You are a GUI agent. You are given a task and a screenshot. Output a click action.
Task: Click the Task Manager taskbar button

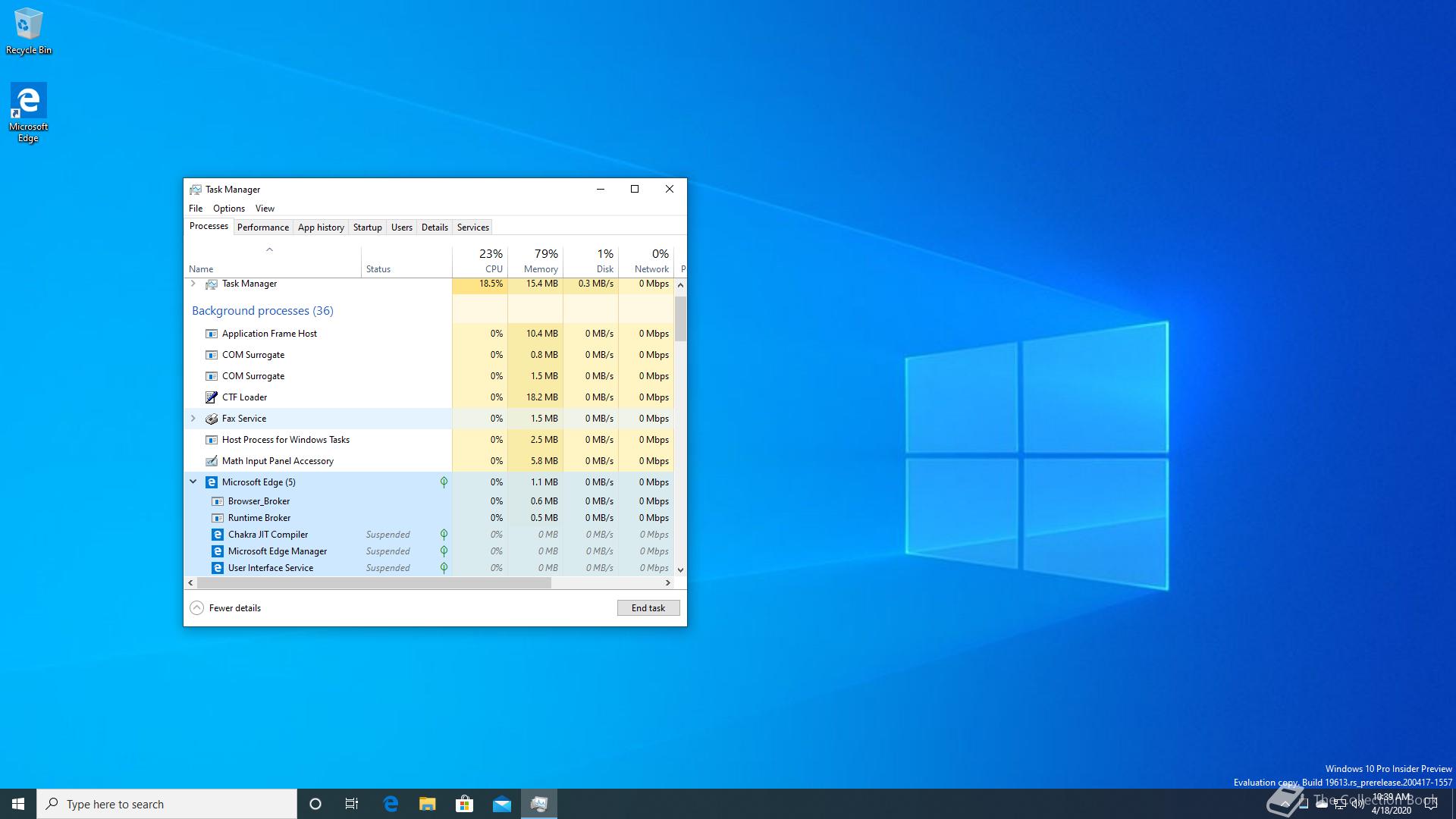[x=539, y=804]
